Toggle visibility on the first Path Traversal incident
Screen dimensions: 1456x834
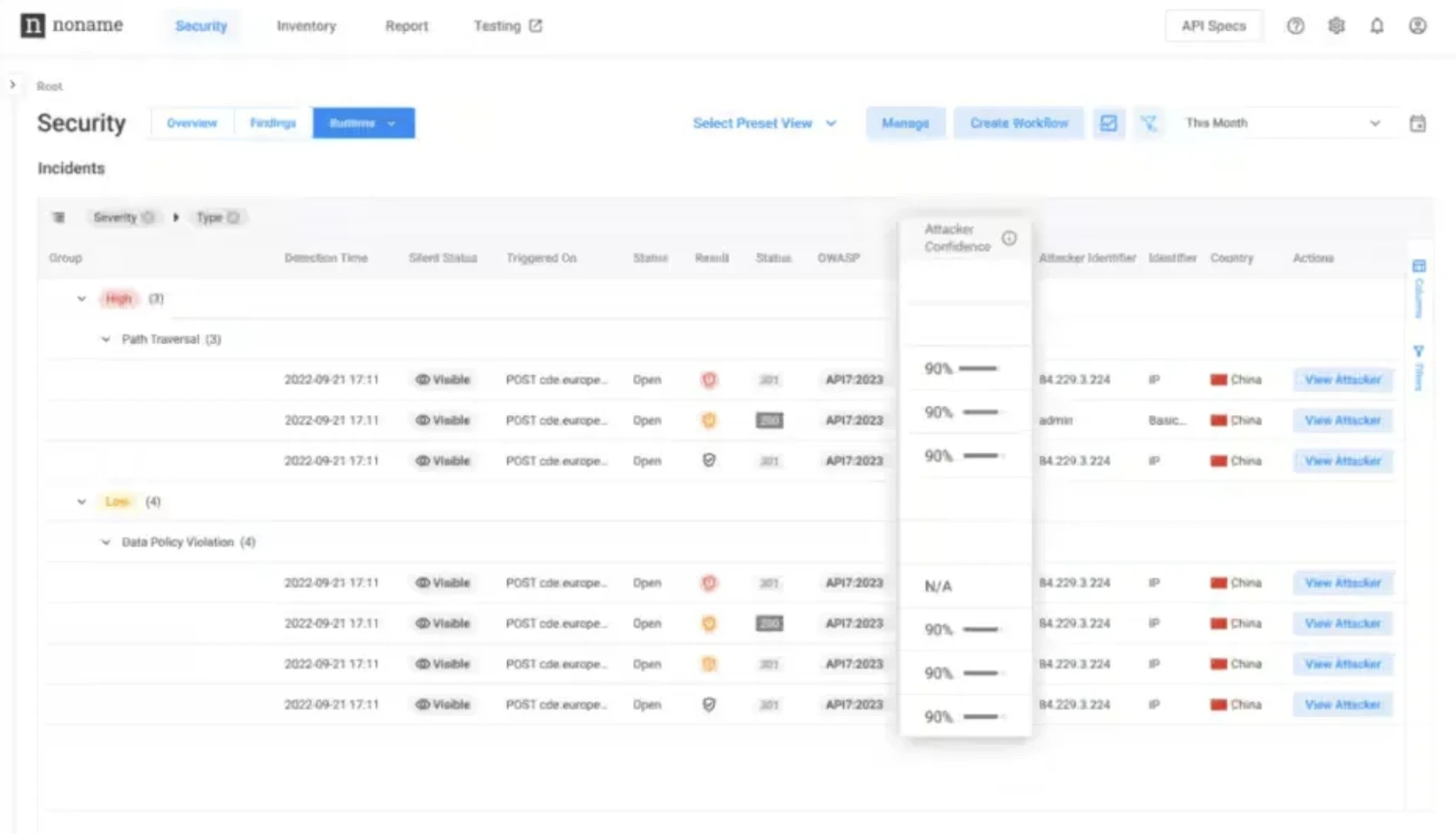(443, 379)
